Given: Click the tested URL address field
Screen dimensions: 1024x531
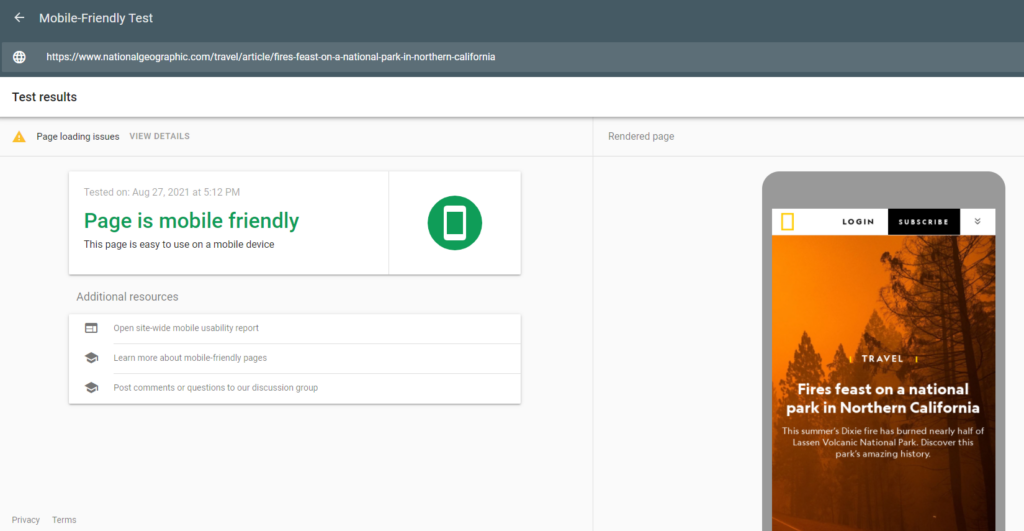Looking at the screenshot, I should pyautogui.click(x=270, y=57).
